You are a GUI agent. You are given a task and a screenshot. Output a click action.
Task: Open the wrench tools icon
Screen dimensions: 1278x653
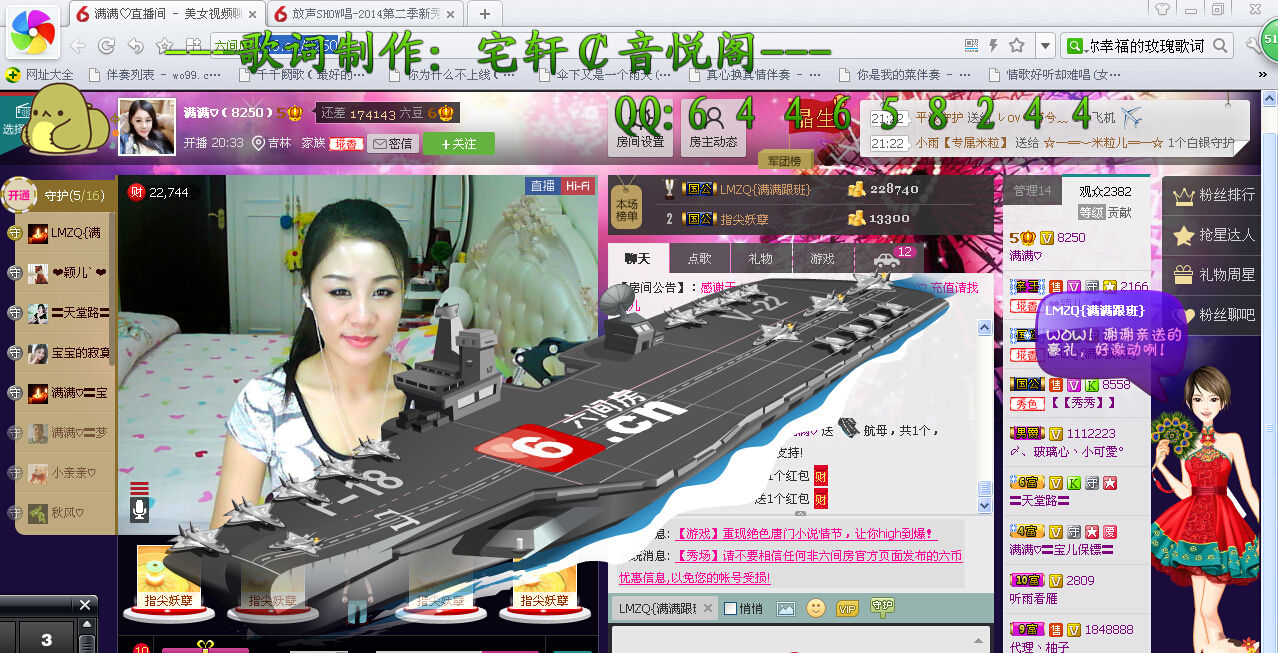(x=1254, y=45)
